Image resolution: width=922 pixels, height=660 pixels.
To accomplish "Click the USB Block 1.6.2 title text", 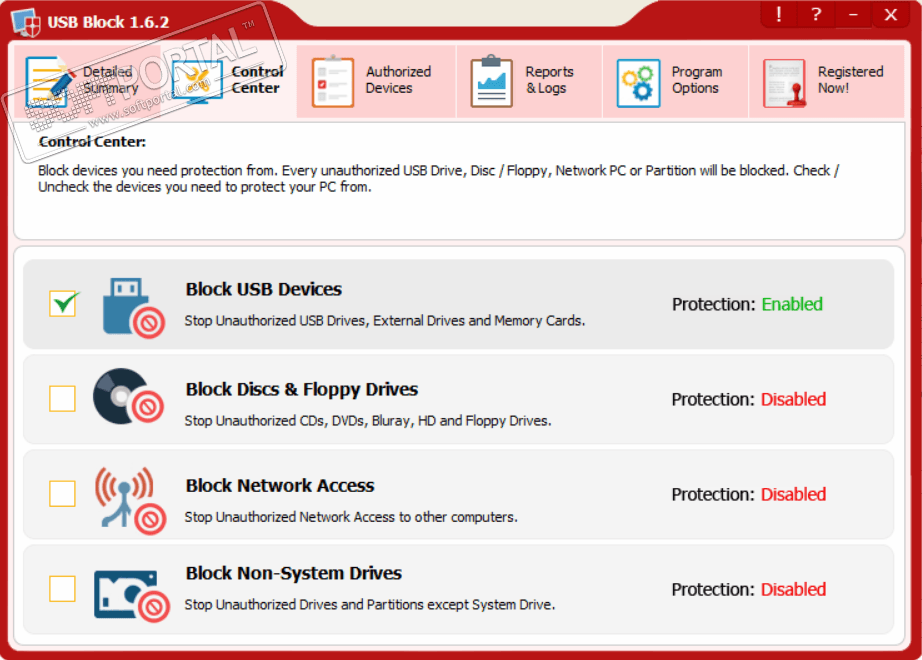I will 108,22.
